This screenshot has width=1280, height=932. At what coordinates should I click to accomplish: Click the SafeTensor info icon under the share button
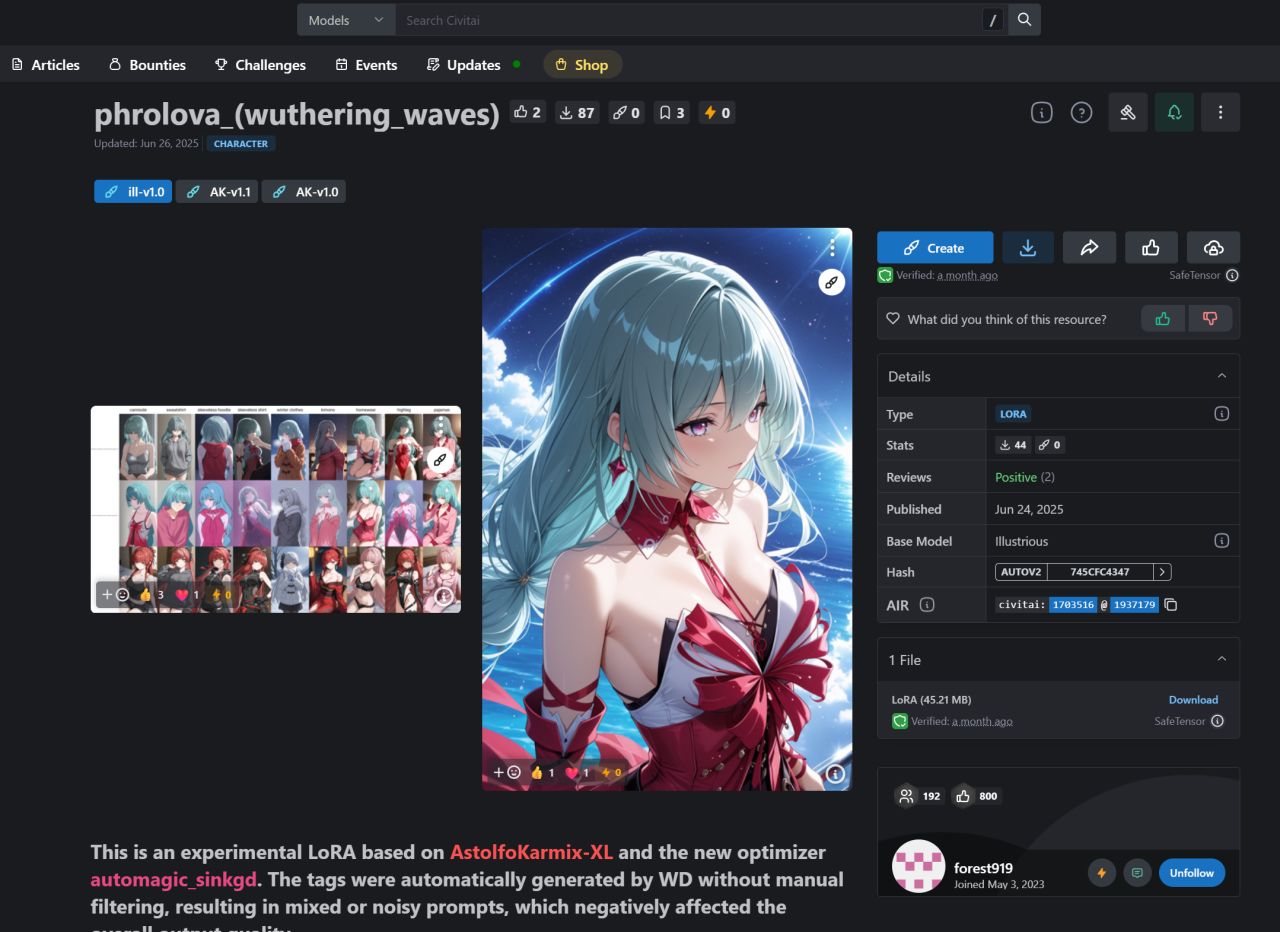pyautogui.click(x=1232, y=275)
